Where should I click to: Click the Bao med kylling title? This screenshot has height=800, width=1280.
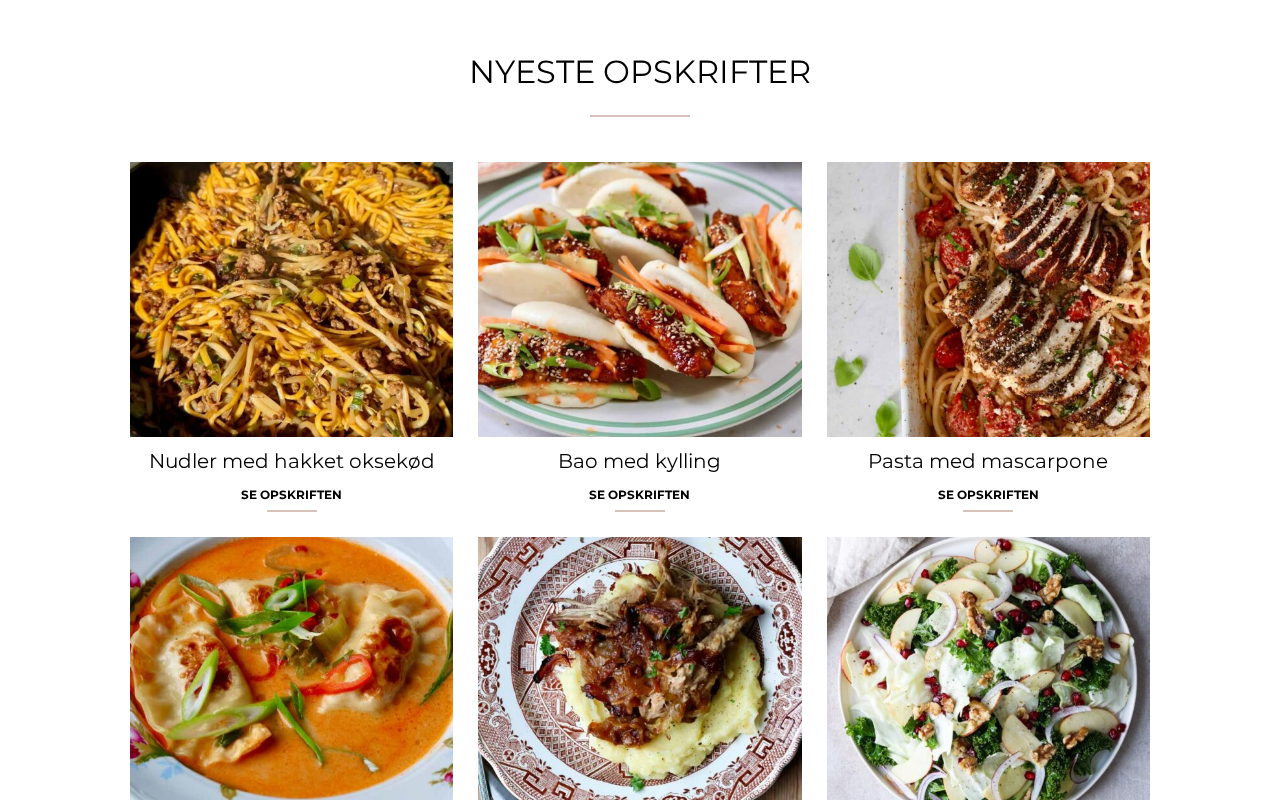point(639,461)
